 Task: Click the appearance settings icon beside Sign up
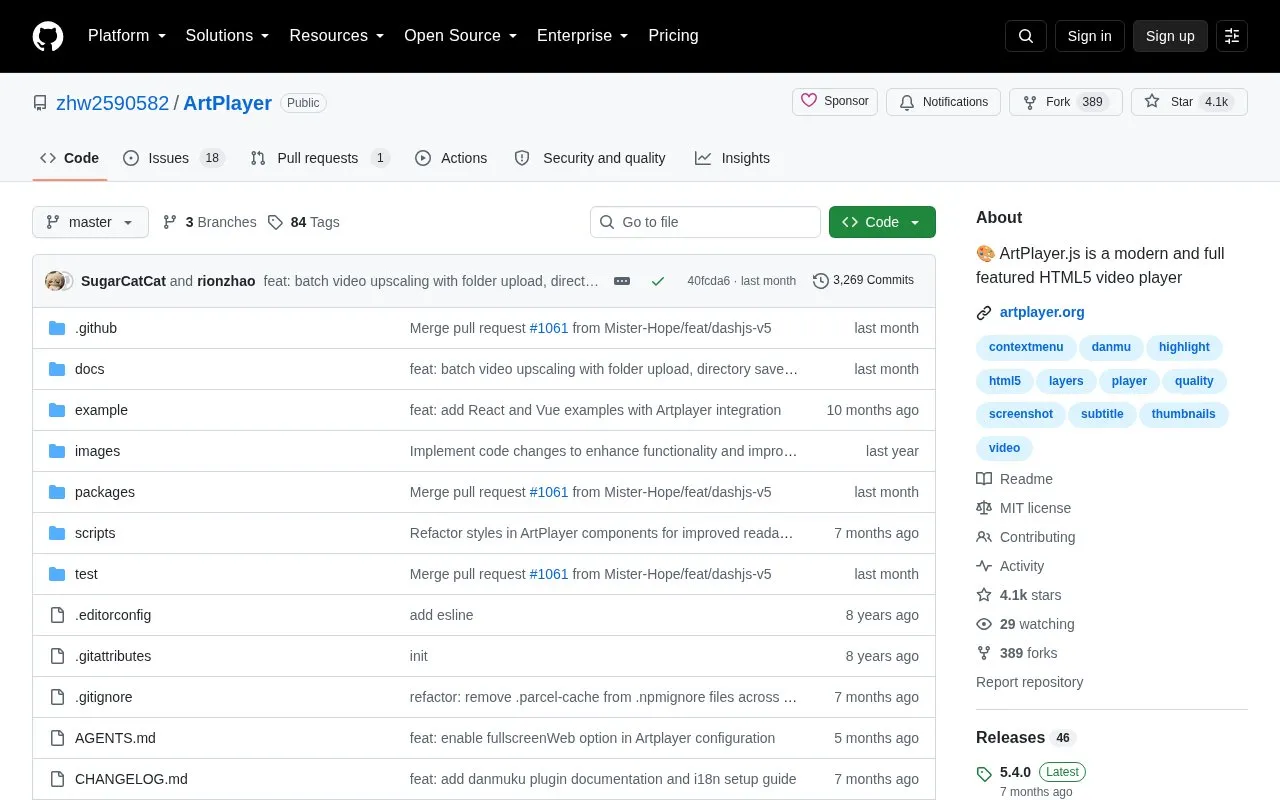pos(1232,36)
